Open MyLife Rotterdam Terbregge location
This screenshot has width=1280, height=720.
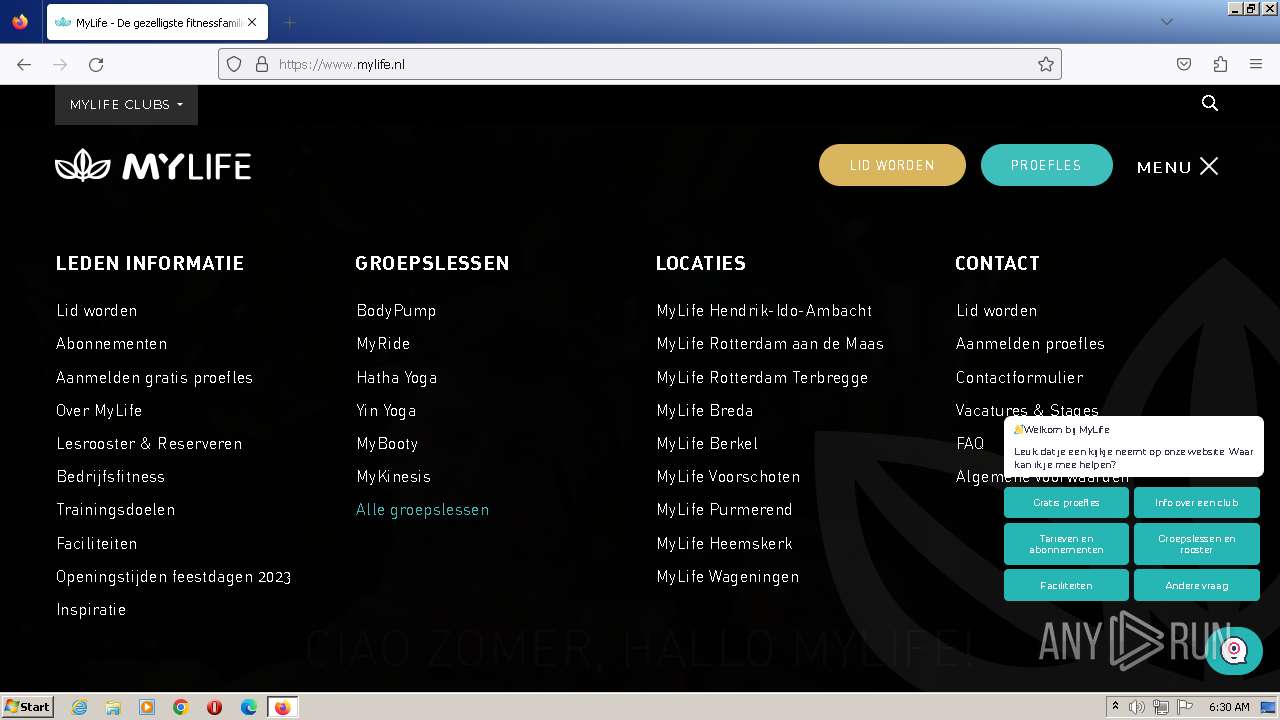click(762, 377)
